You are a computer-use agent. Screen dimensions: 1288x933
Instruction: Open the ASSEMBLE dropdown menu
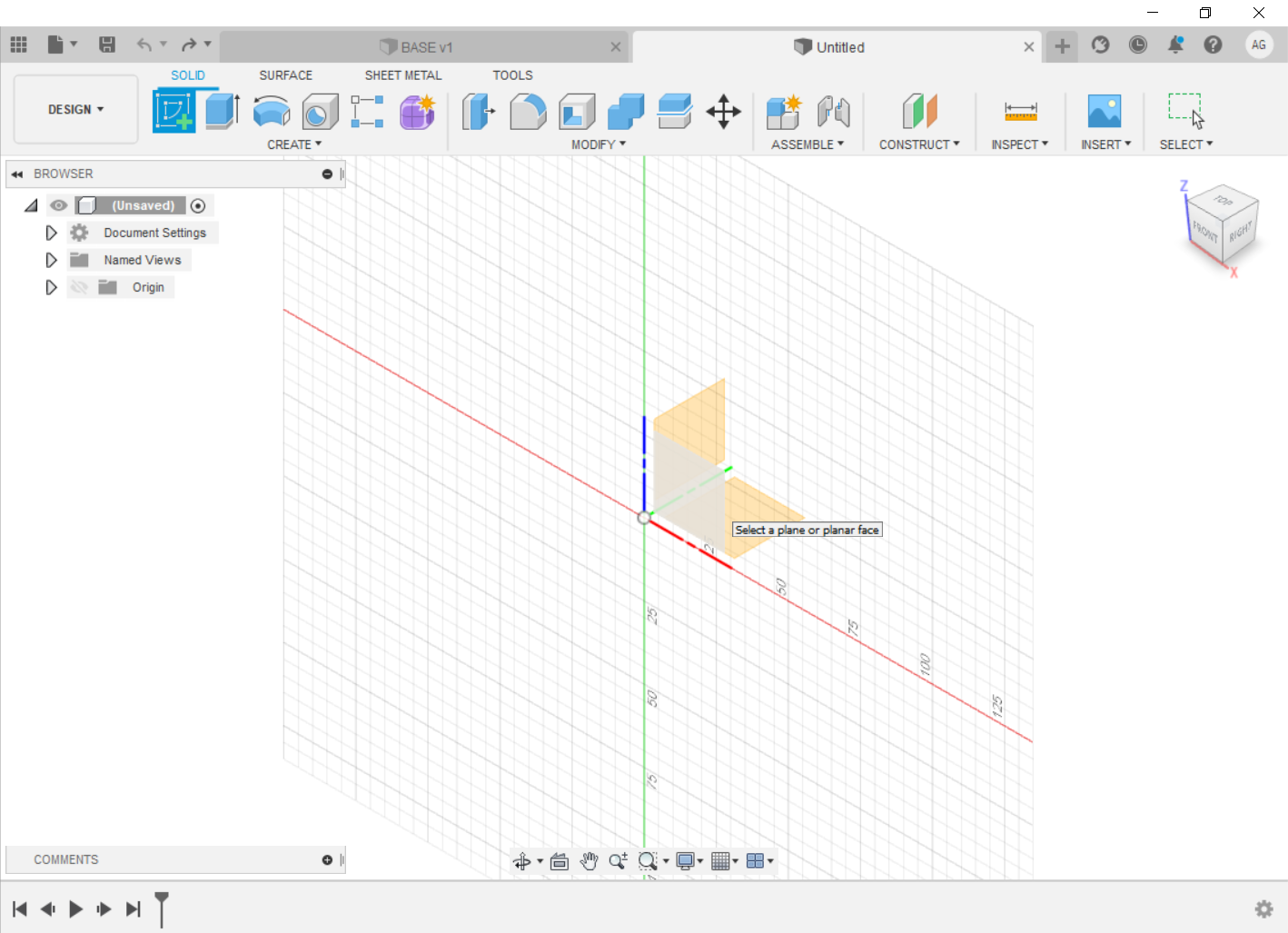pyautogui.click(x=807, y=144)
